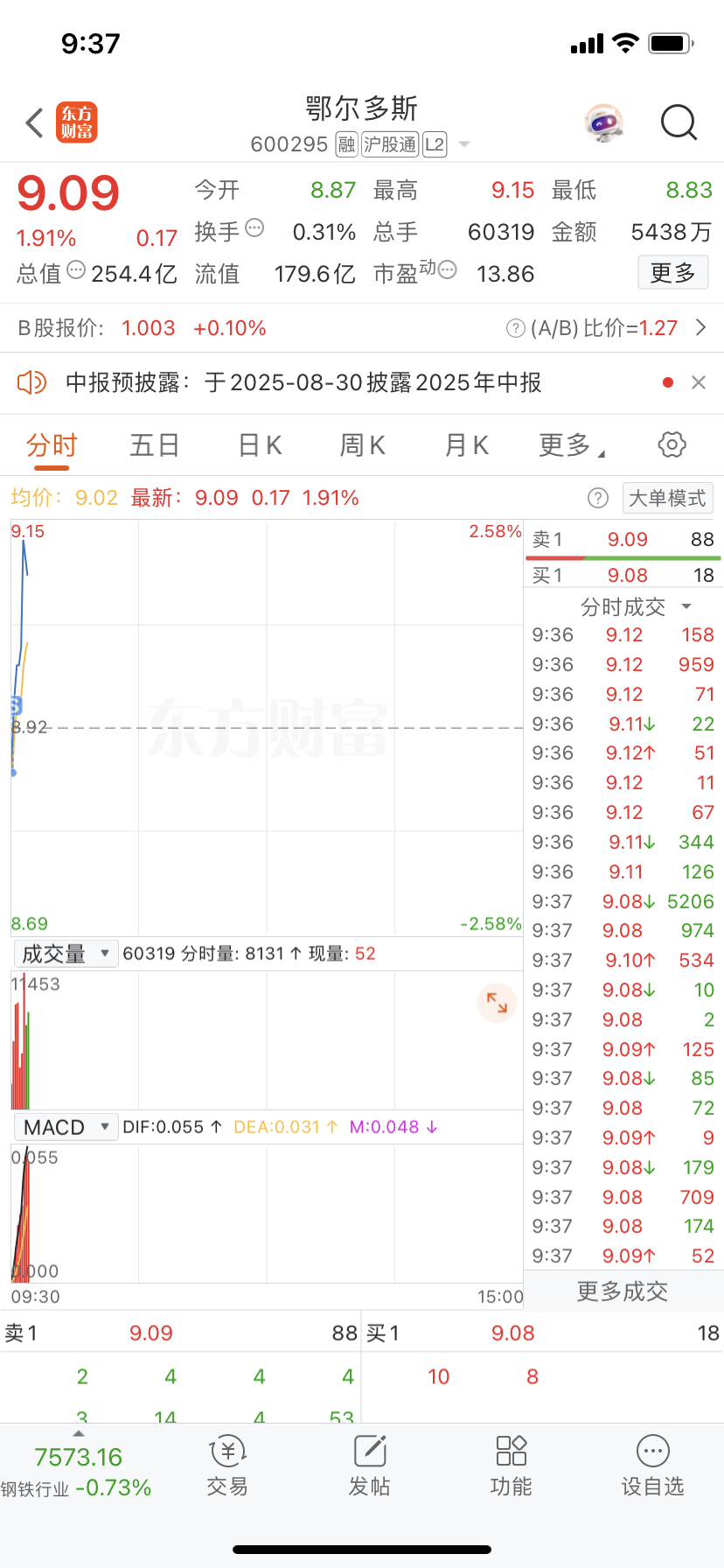The image size is (724, 1568).
Task: Tap the 更多 button beside 金额
Action: 673,273
